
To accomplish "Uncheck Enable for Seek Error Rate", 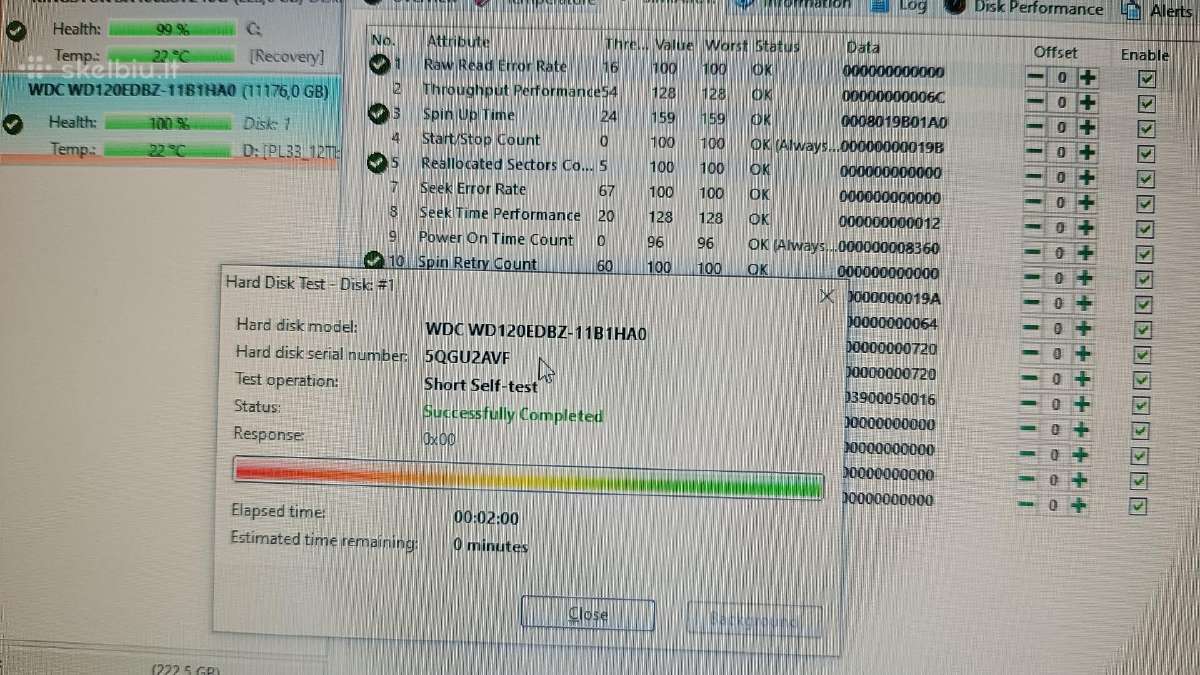I will (x=1145, y=204).
